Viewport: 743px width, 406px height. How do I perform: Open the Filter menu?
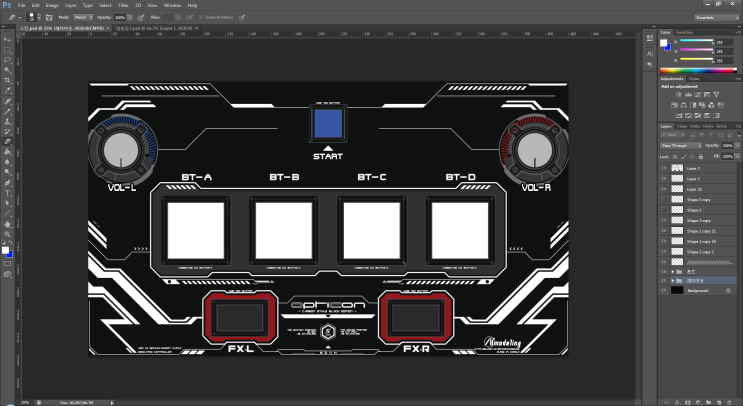[125, 5]
